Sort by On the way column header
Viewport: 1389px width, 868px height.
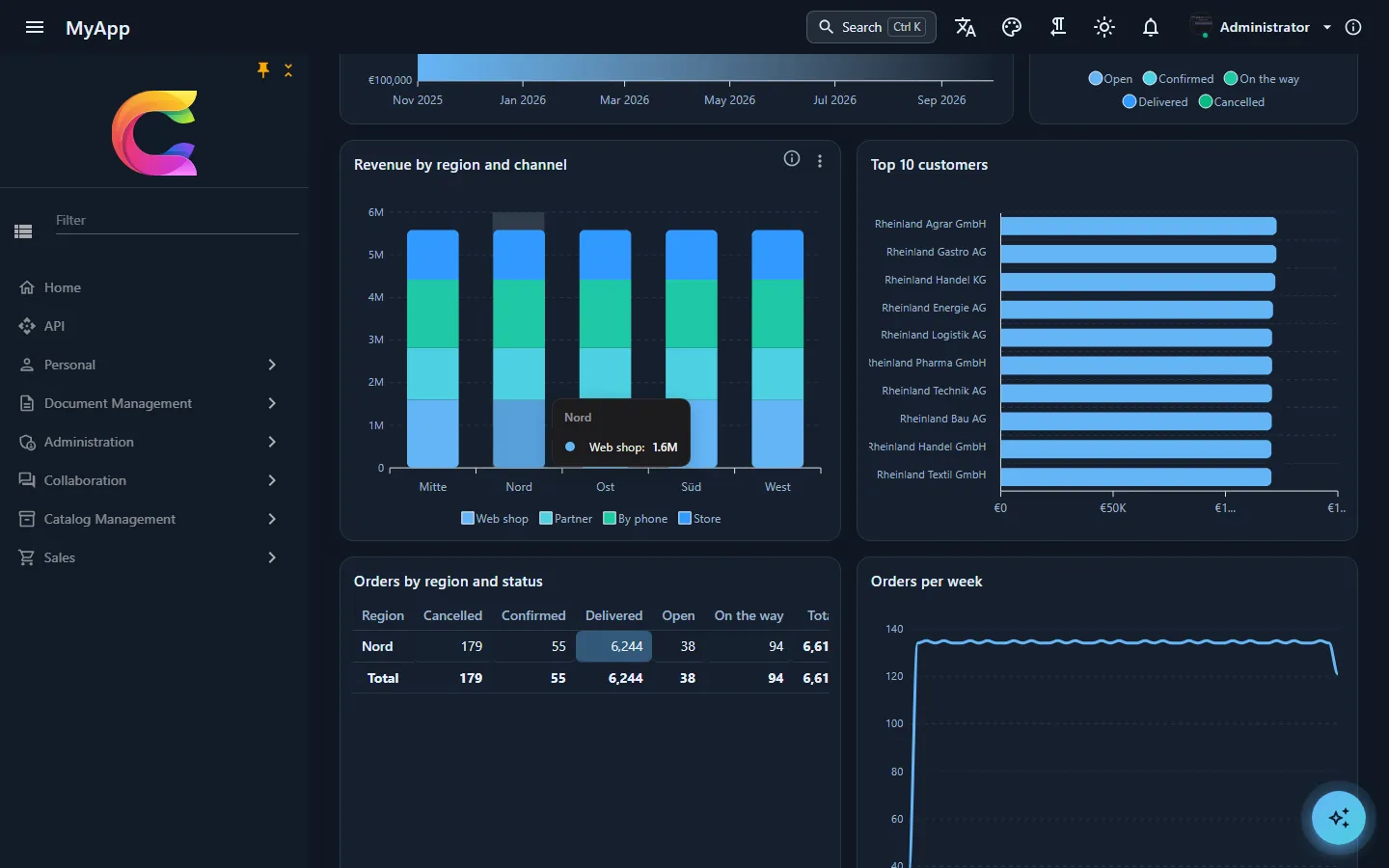click(x=749, y=615)
